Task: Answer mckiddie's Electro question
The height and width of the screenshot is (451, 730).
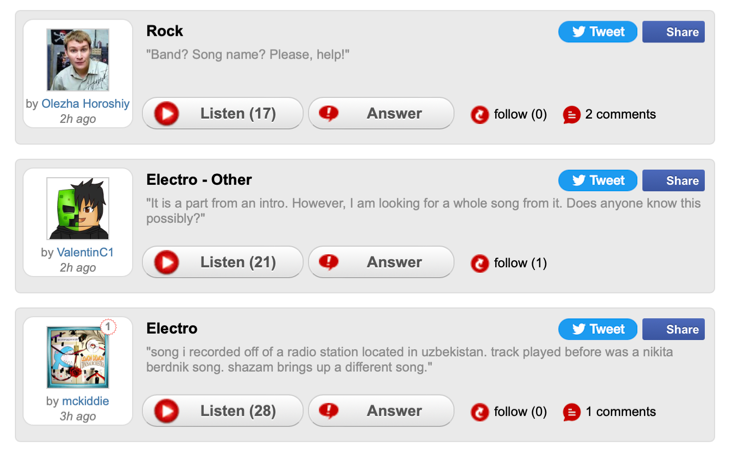Action: (381, 411)
